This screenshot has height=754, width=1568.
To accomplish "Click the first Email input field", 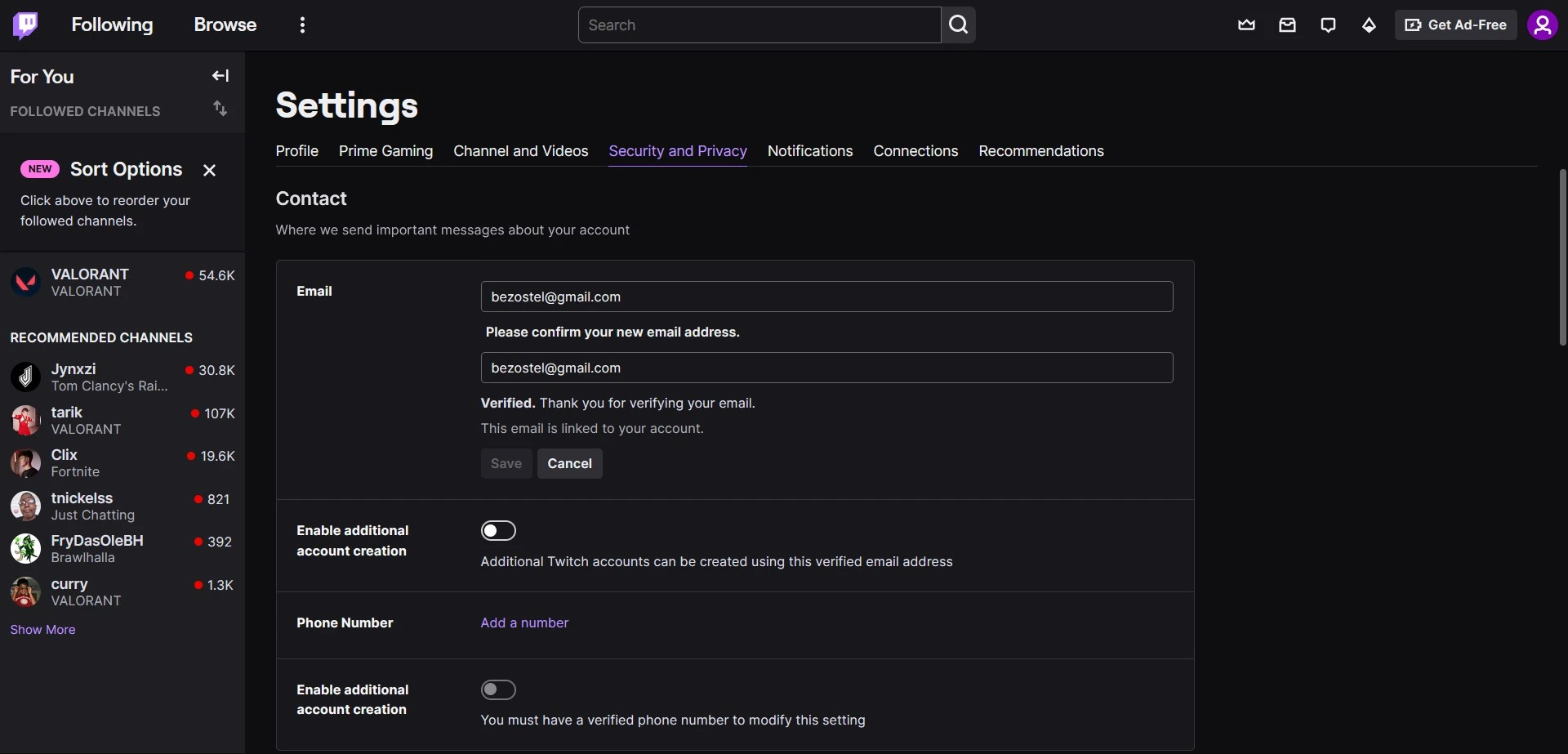I will pyautogui.click(x=826, y=297).
